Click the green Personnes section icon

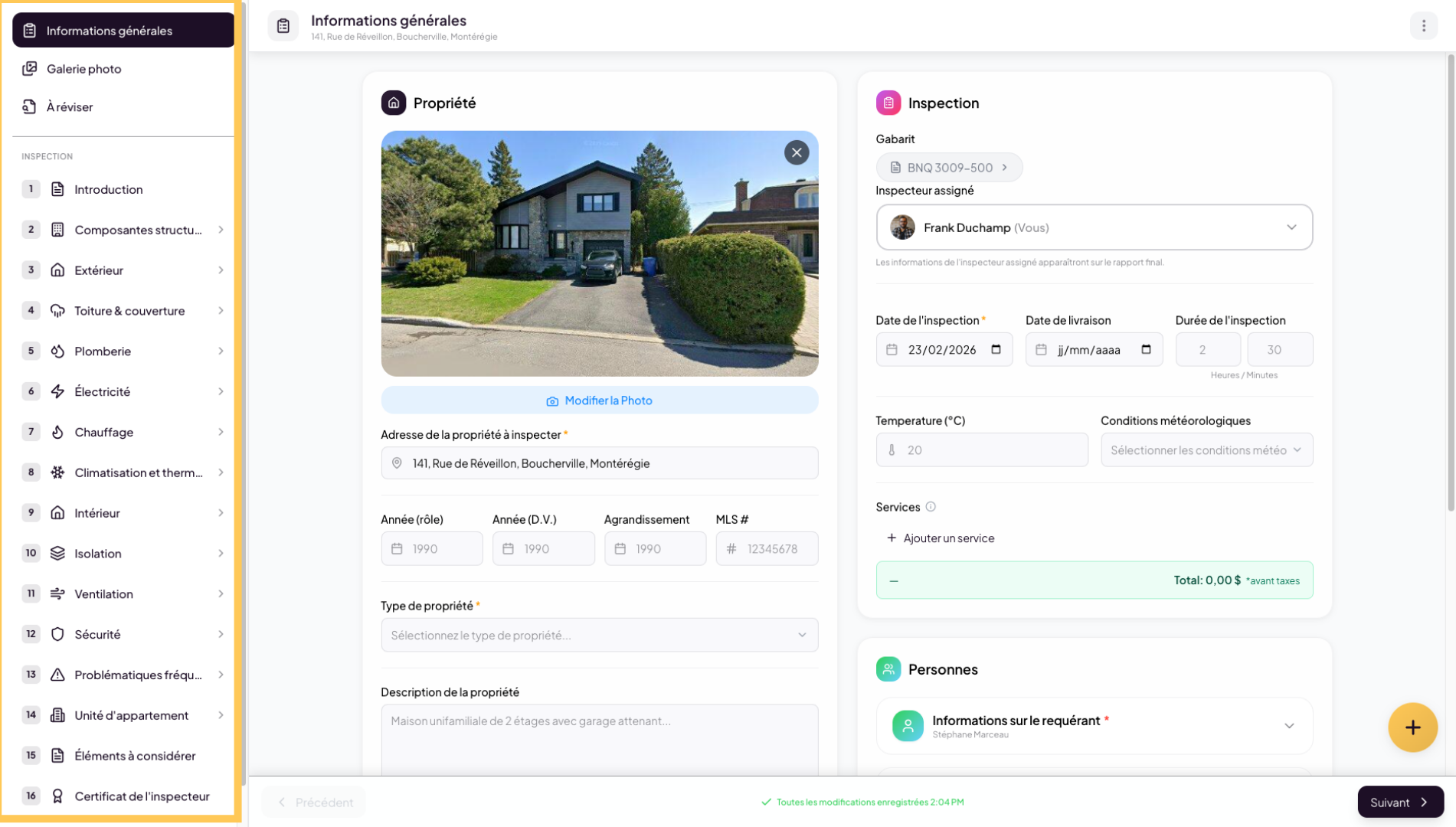coord(888,669)
